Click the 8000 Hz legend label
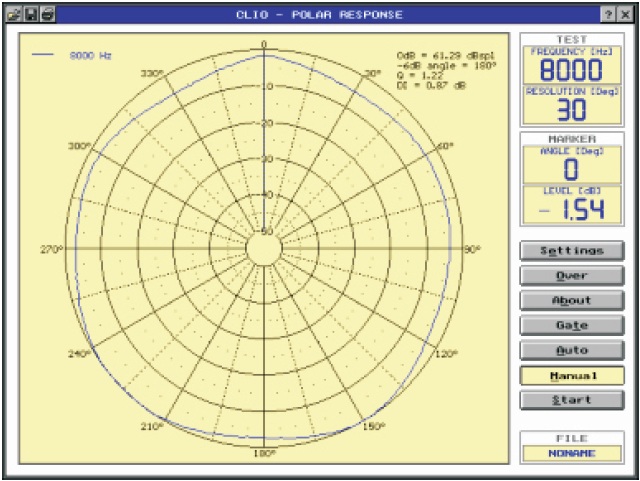The width and height of the screenshot is (640, 481). tap(90, 56)
